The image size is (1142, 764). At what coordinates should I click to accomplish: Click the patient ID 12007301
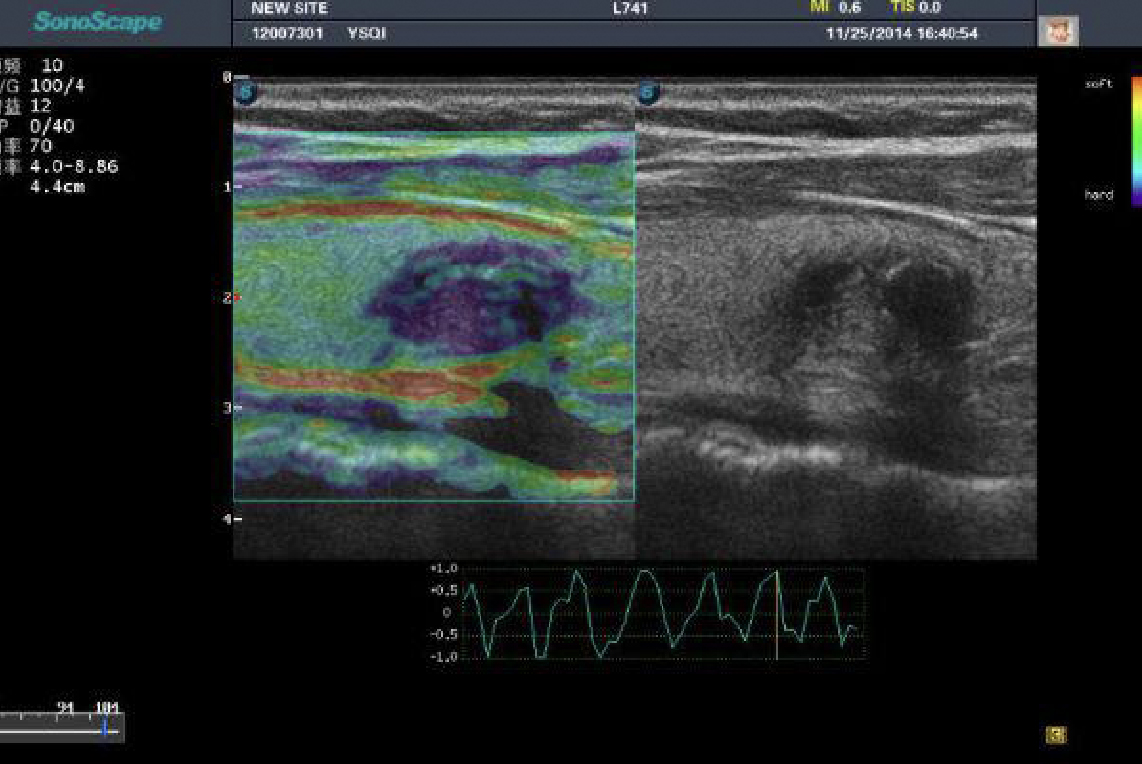(x=287, y=34)
